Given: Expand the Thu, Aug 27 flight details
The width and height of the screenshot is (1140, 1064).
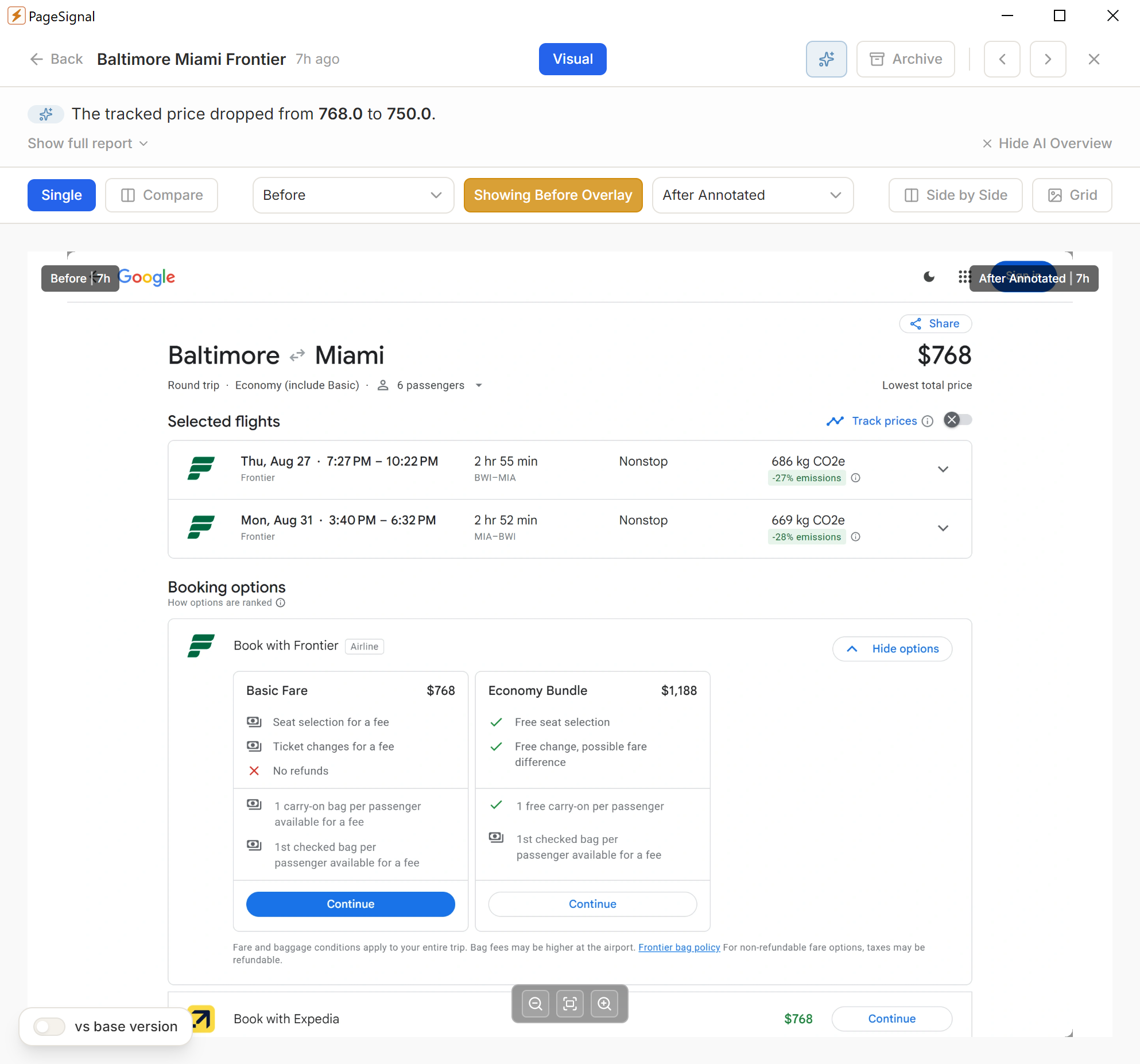Looking at the screenshot, I should (943, 469).
